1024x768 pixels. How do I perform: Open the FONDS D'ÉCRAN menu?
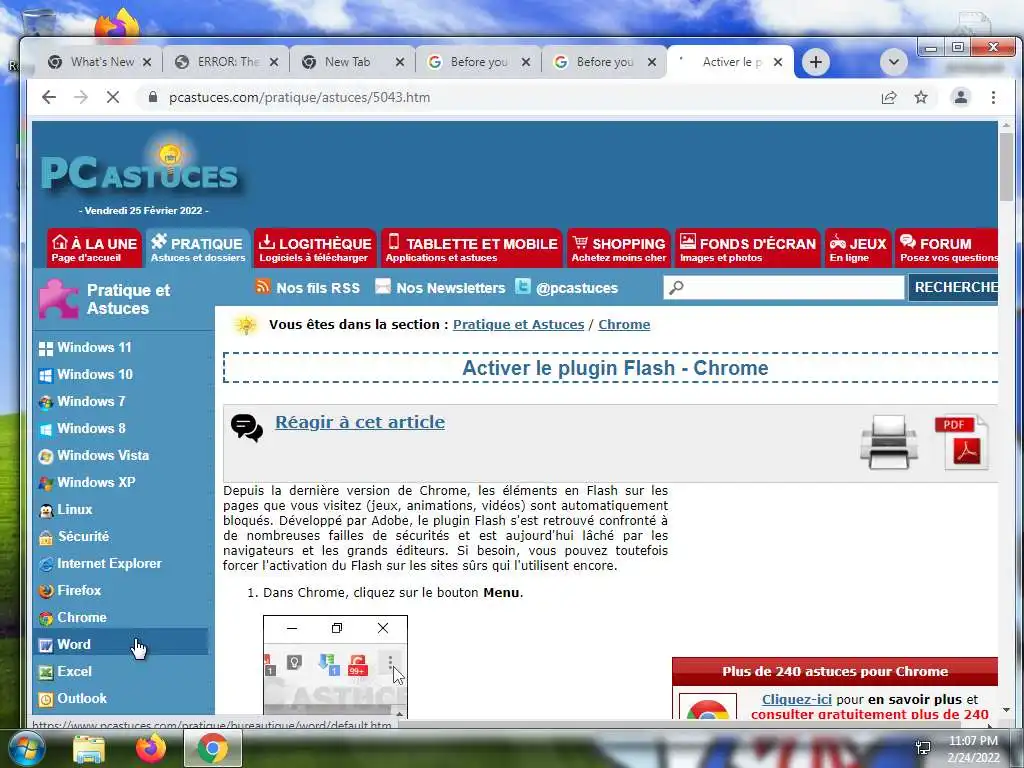pos(748,248)
